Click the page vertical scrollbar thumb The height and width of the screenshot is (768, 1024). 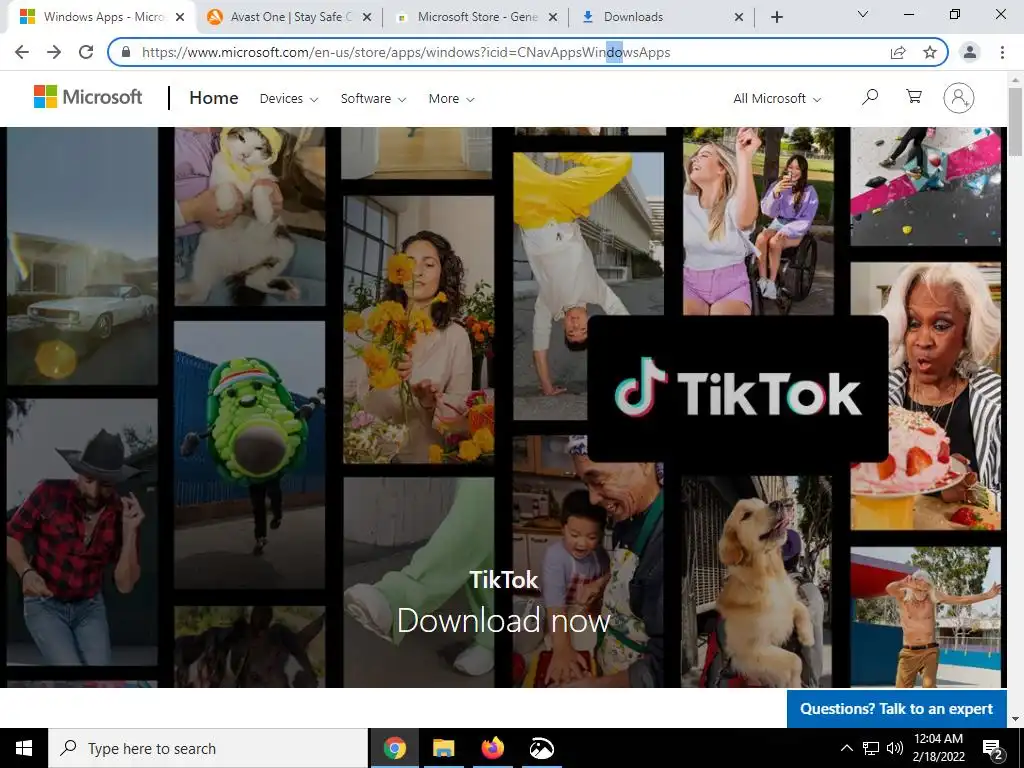point(1015,121)
